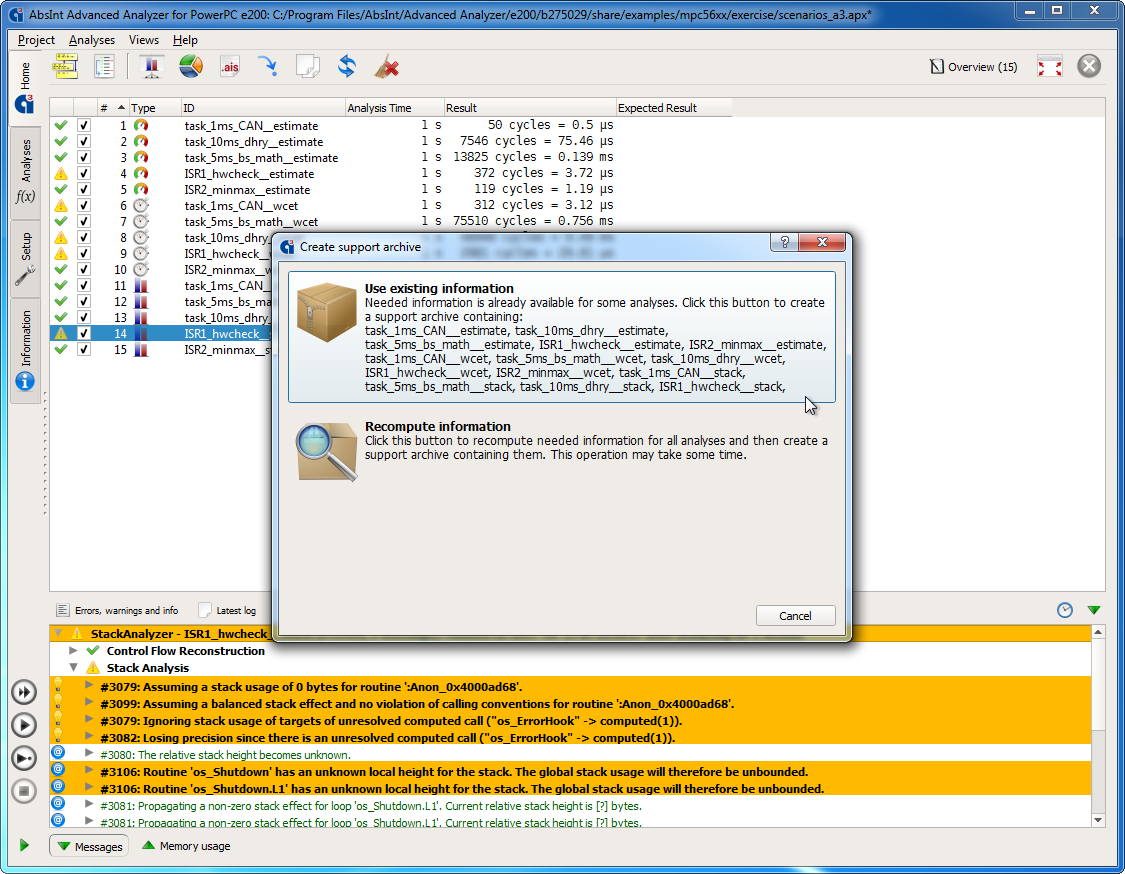Expand message #3082 Losing precision

88,737
